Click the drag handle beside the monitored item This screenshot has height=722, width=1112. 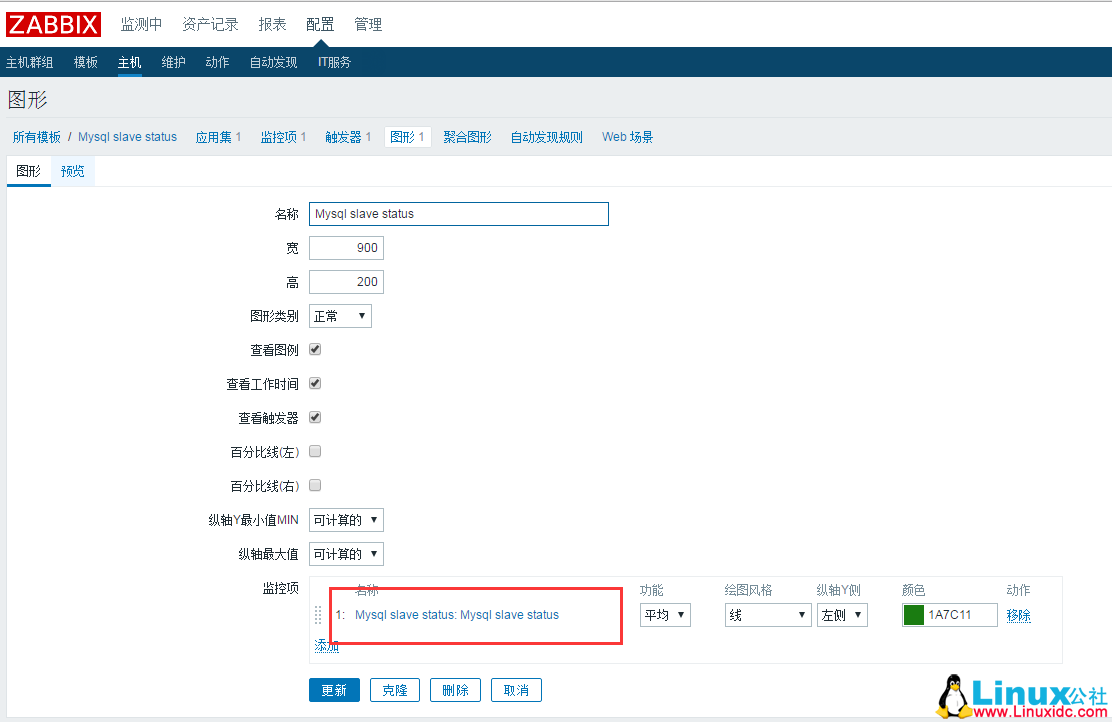click(x=317, y=616)
